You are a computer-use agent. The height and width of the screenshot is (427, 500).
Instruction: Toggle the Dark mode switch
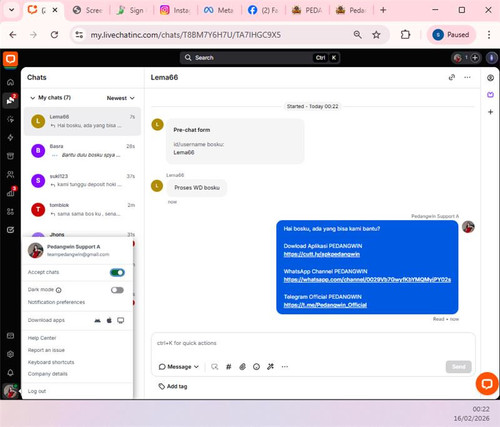click(x=117, y=290)
